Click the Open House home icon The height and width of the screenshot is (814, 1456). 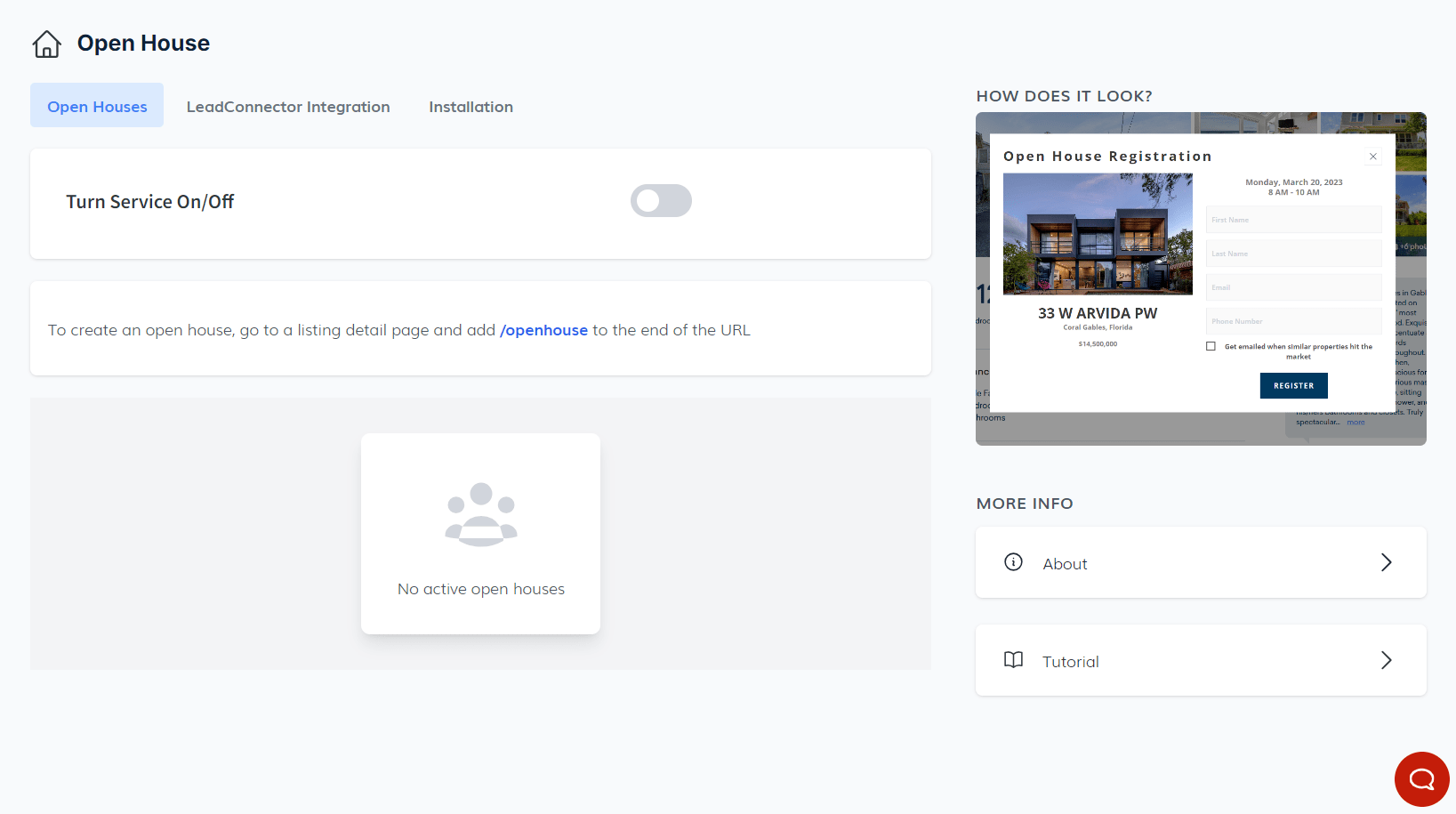[47, 44]
